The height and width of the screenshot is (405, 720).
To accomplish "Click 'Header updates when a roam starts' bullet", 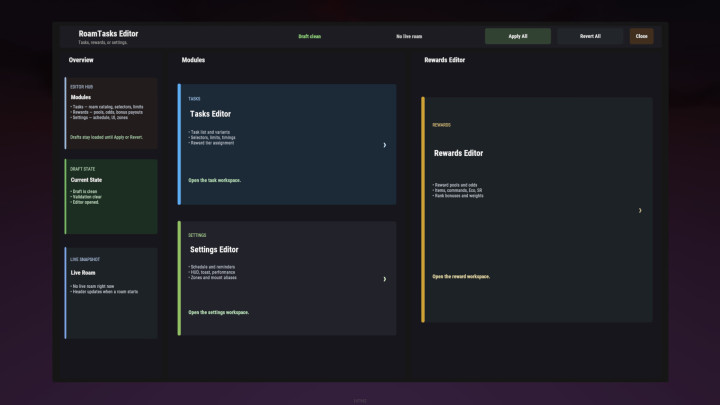I will (x=104, y=292).
